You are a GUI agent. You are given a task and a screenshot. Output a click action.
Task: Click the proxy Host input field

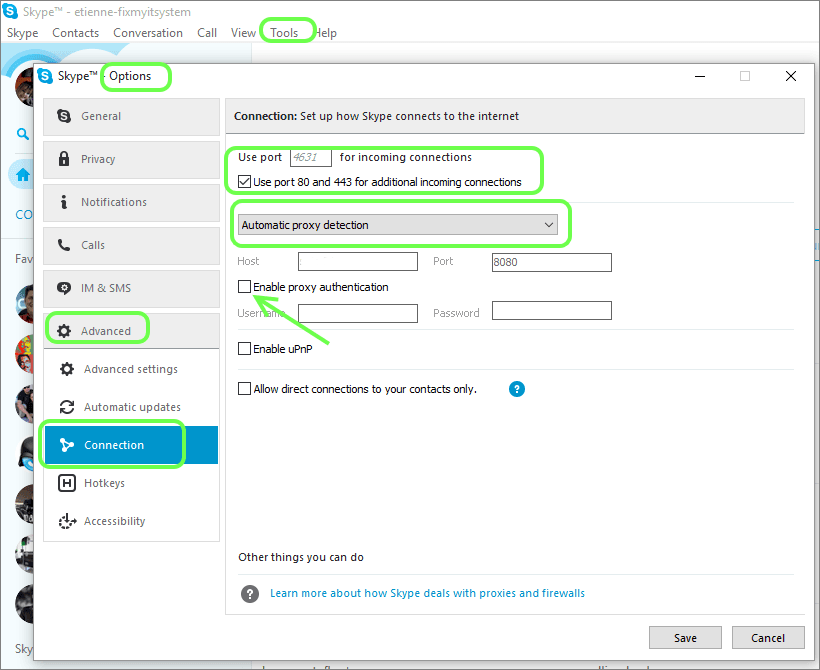[x=358, y=262]
